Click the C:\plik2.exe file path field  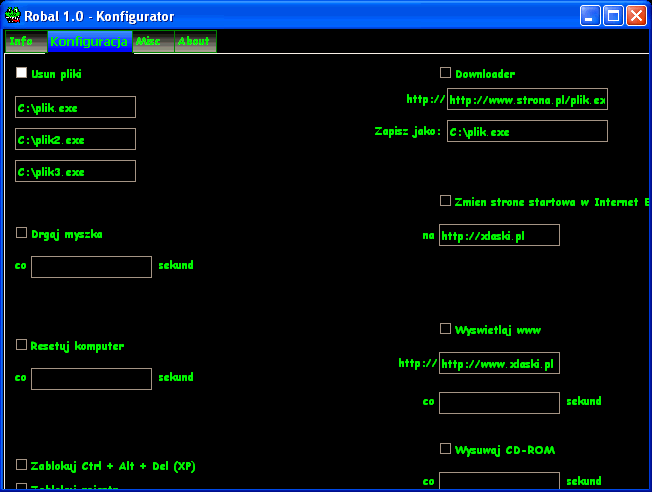[x=75, y=139]
